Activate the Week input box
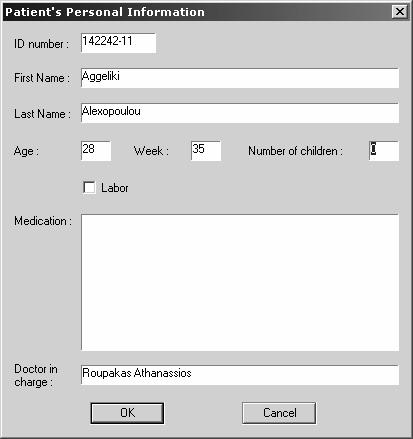413x439 pixels. [206, 151]
